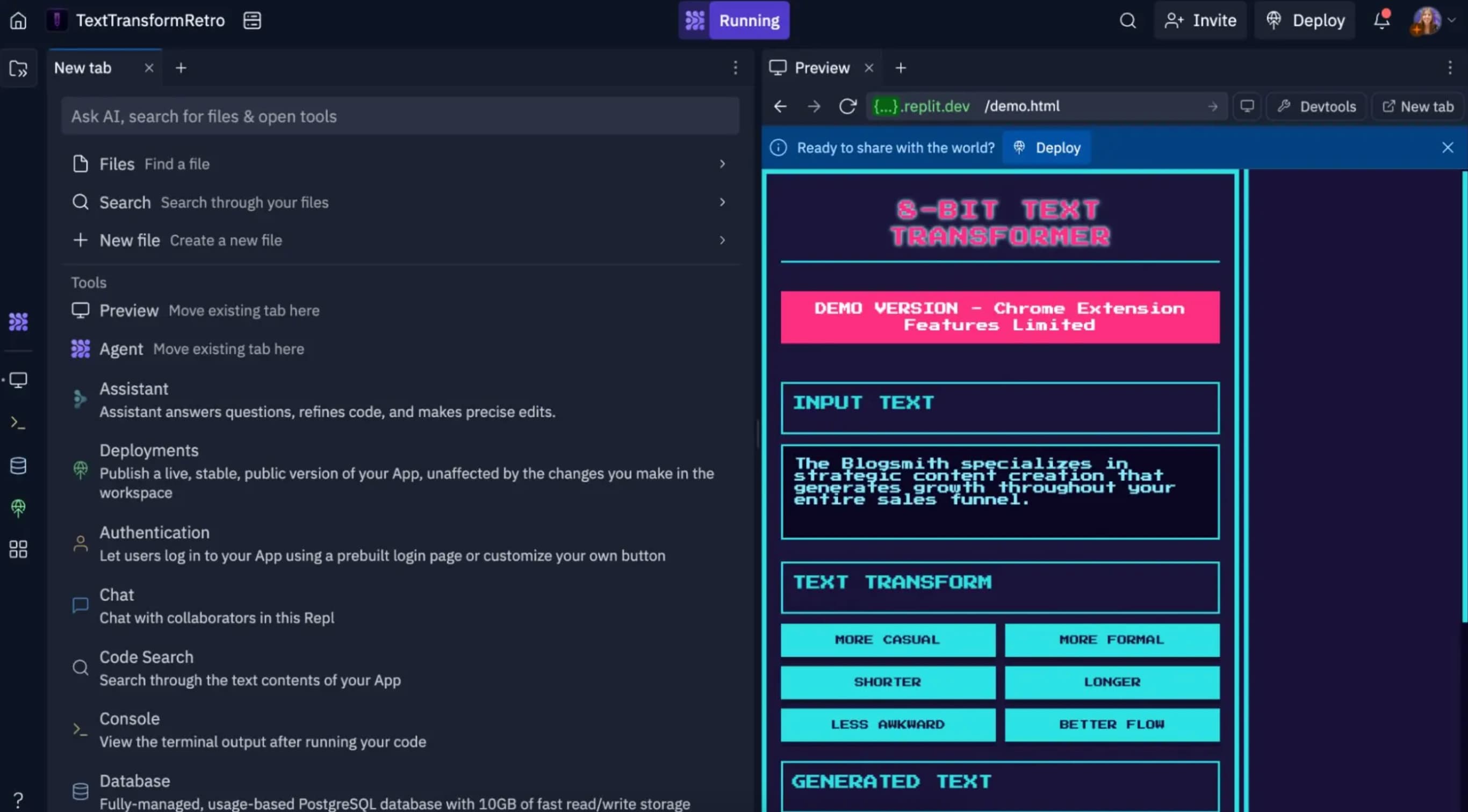Open the Assistant tool

click(400, 400)
